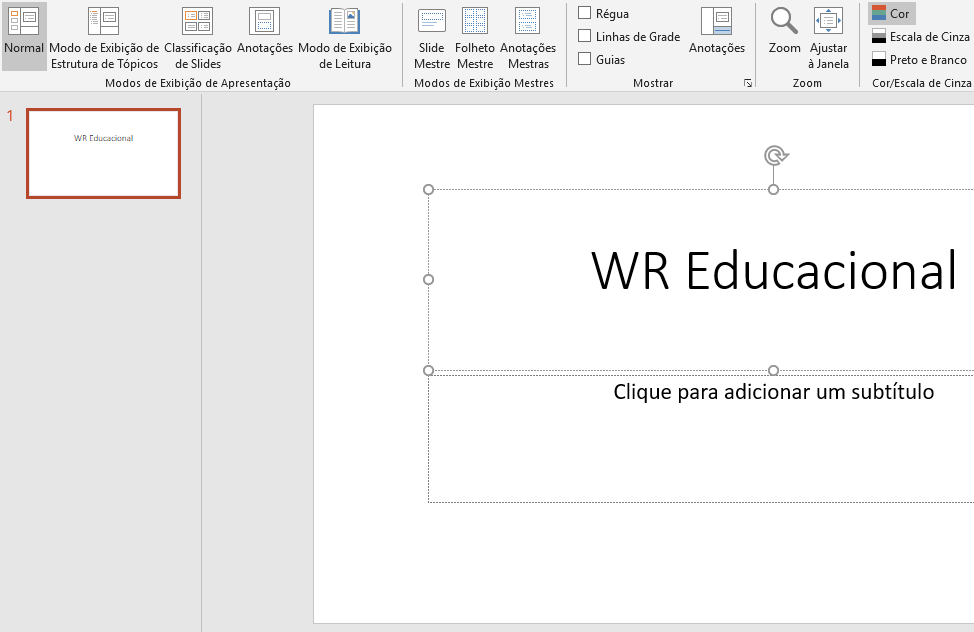This screenshot has height=632, width=974.
Task: Select the Cor color mode
Action: click(x=891, y=14)
